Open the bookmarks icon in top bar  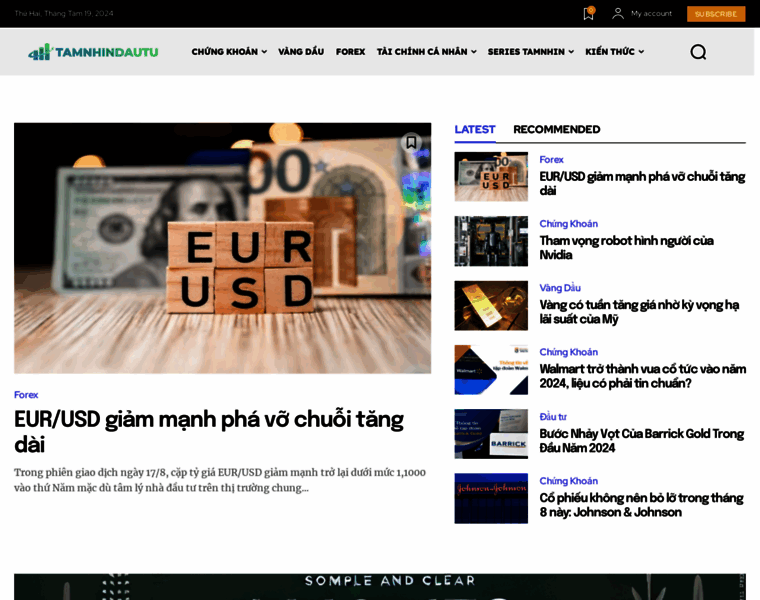[588, 14]
